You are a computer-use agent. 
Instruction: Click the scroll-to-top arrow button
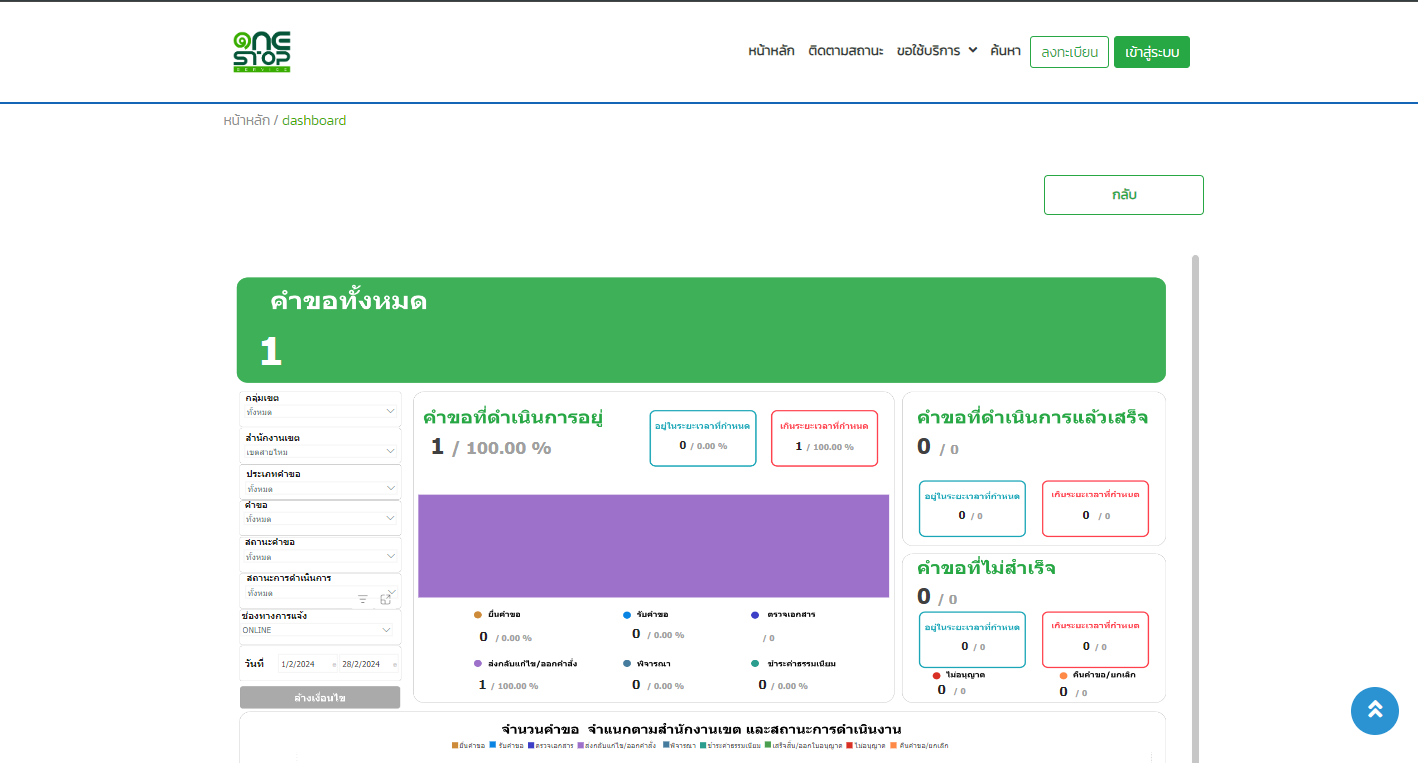point(1374,710)
